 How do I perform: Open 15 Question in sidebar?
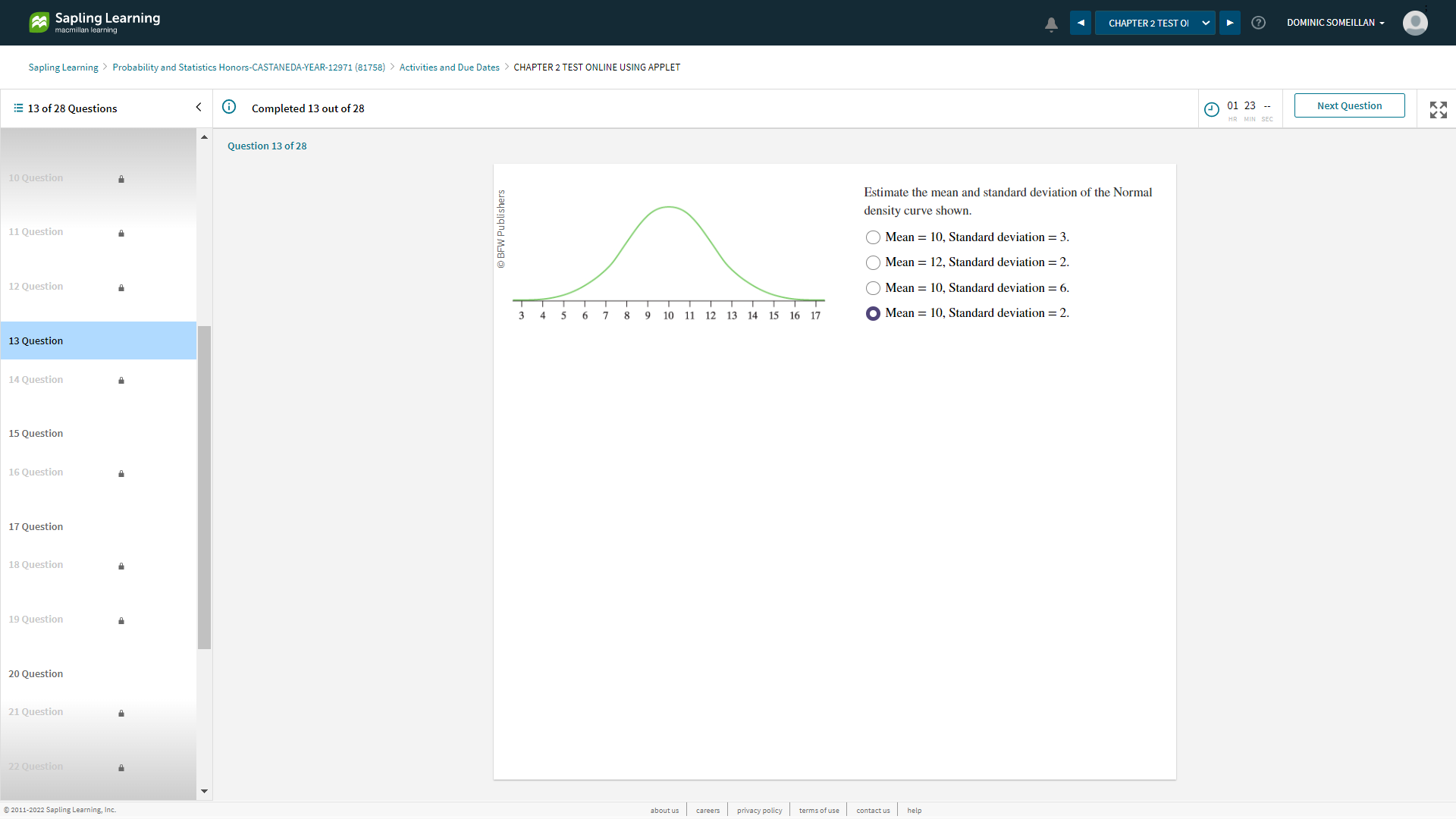pyautogui.click(x=36, y=434)
